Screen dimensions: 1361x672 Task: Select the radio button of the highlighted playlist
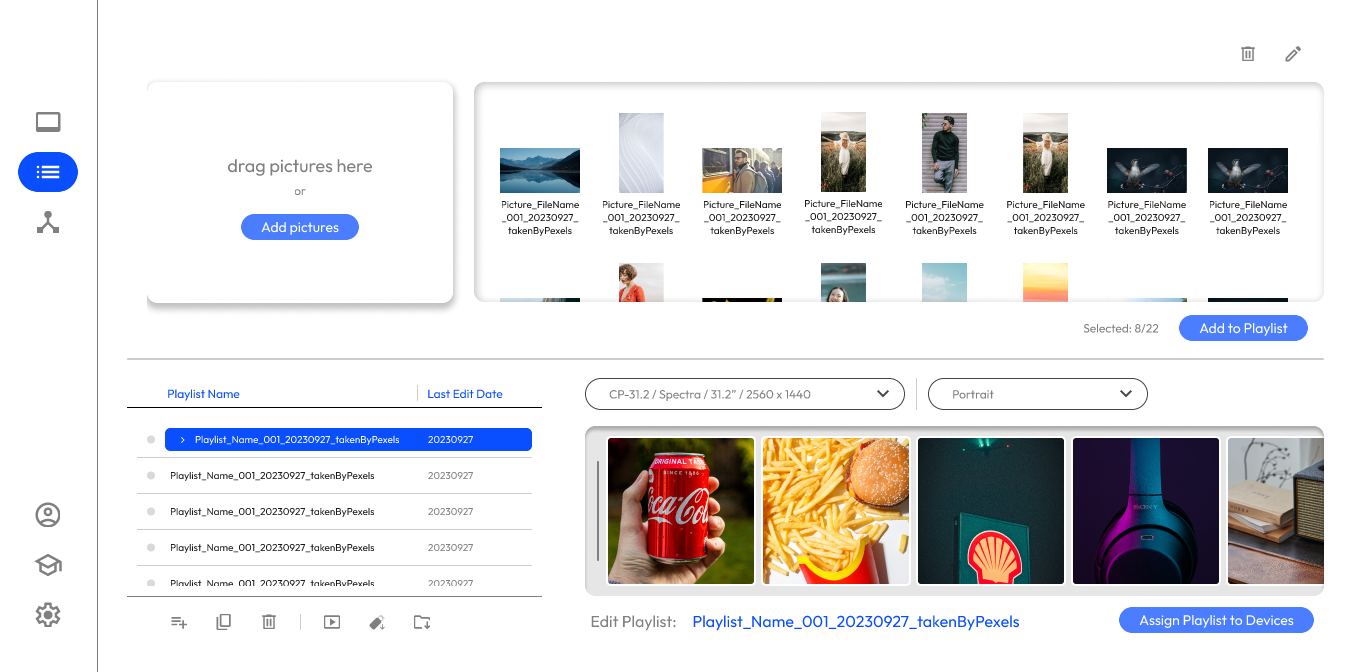(150, 439)
